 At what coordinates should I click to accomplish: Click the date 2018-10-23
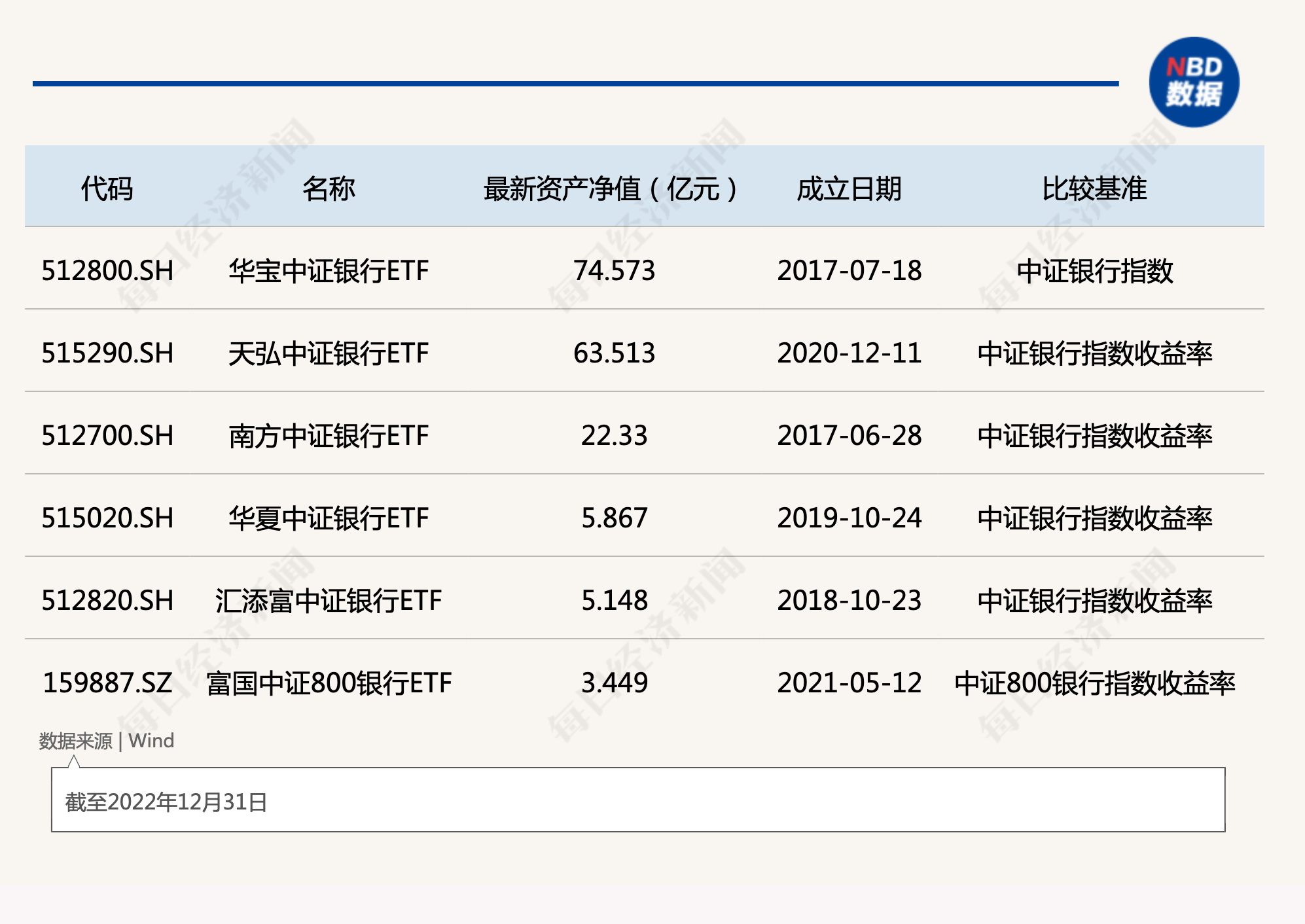point(849,600)
